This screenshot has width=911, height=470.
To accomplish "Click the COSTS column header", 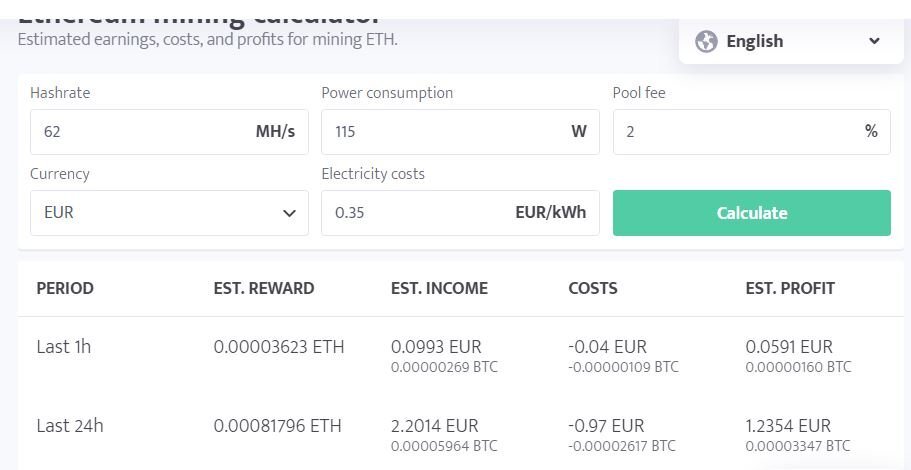I will (x=593, y=288).
